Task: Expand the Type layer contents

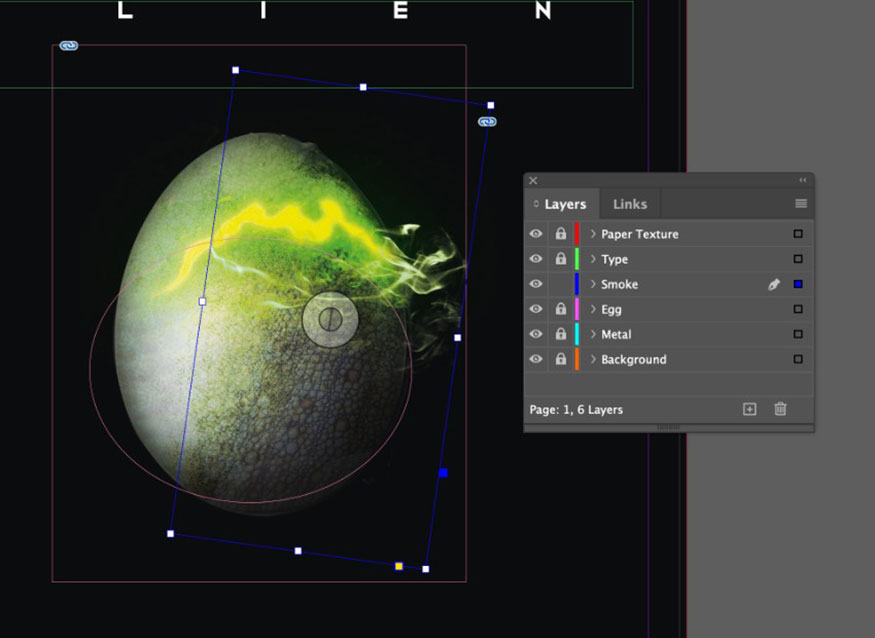Action: point(593,259)
